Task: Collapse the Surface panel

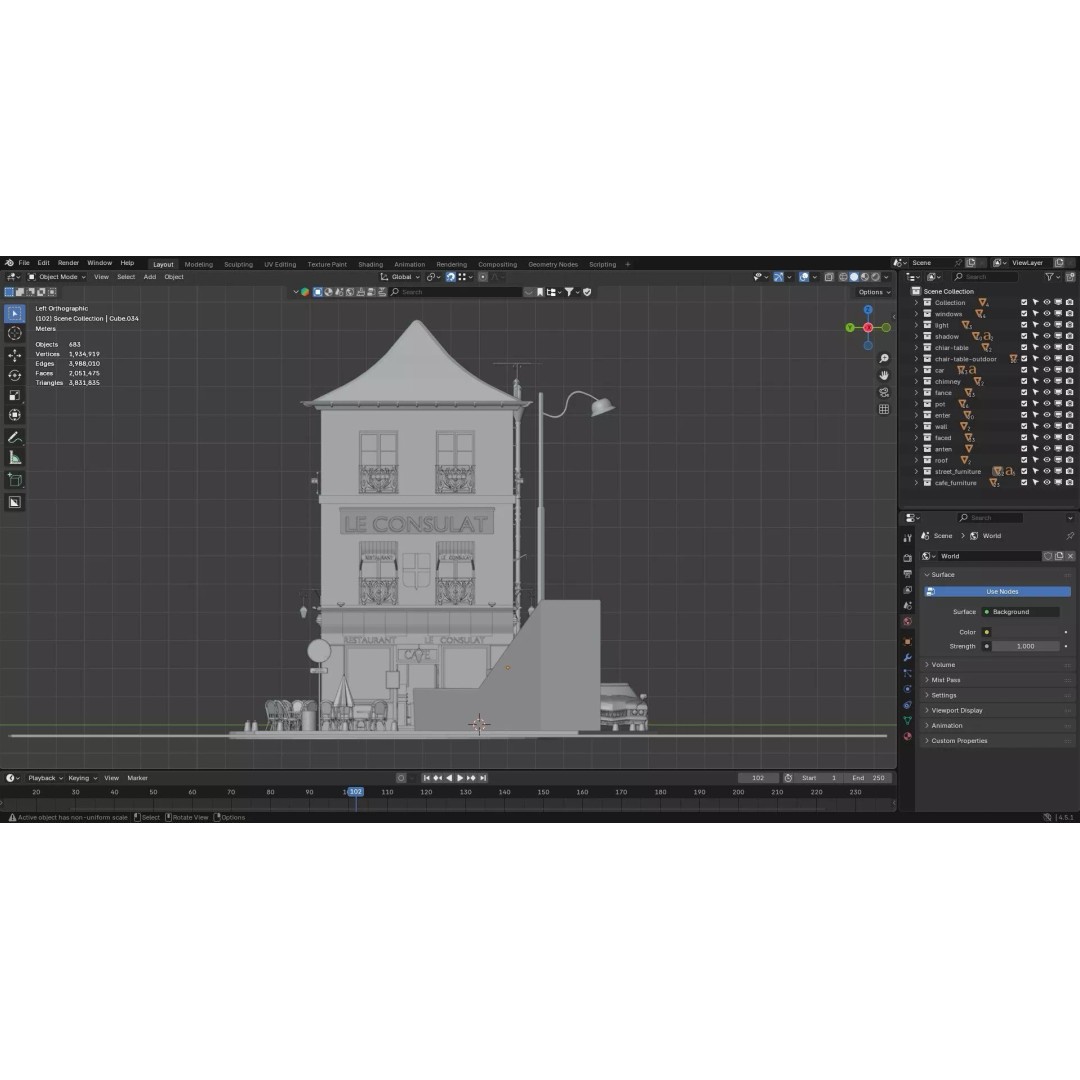Action: click(997, 574)
